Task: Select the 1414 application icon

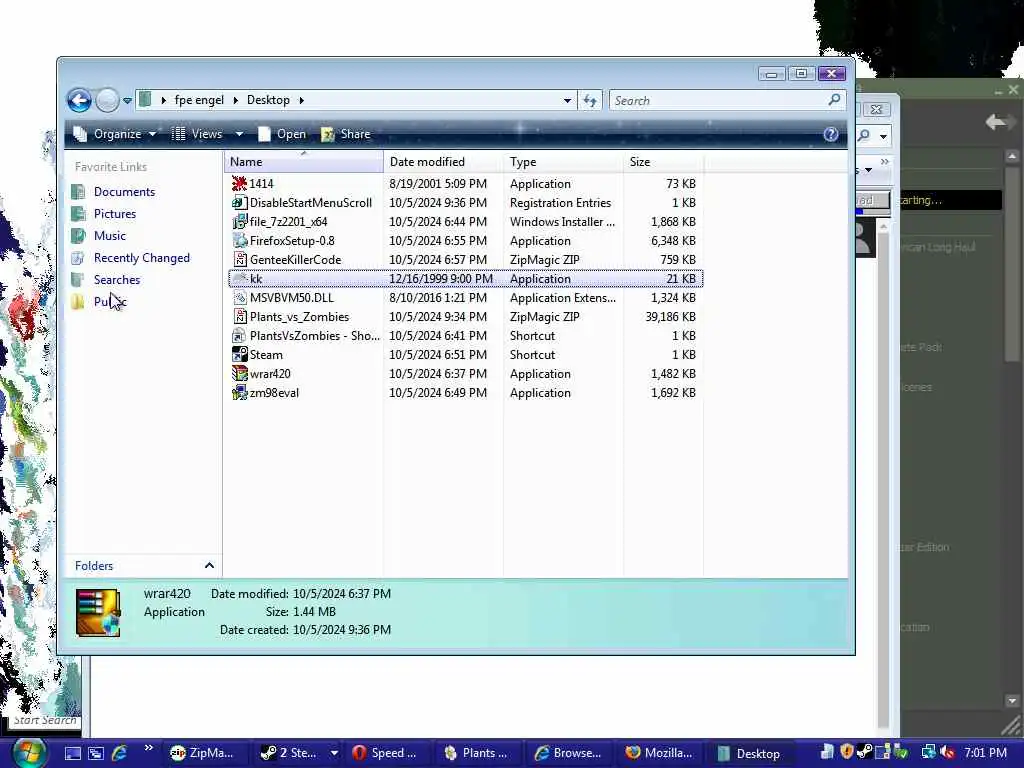Action: (240, 184)
